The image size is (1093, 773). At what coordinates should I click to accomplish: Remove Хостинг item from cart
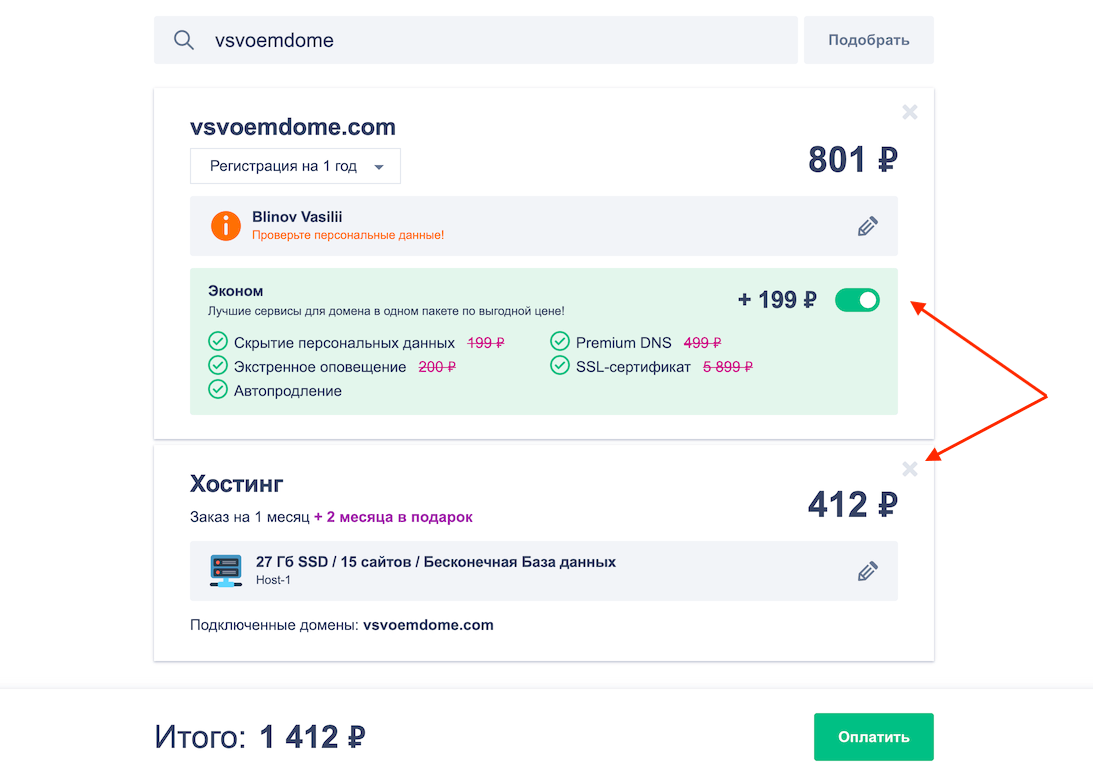pyautogui.click(x=909, y=469)
